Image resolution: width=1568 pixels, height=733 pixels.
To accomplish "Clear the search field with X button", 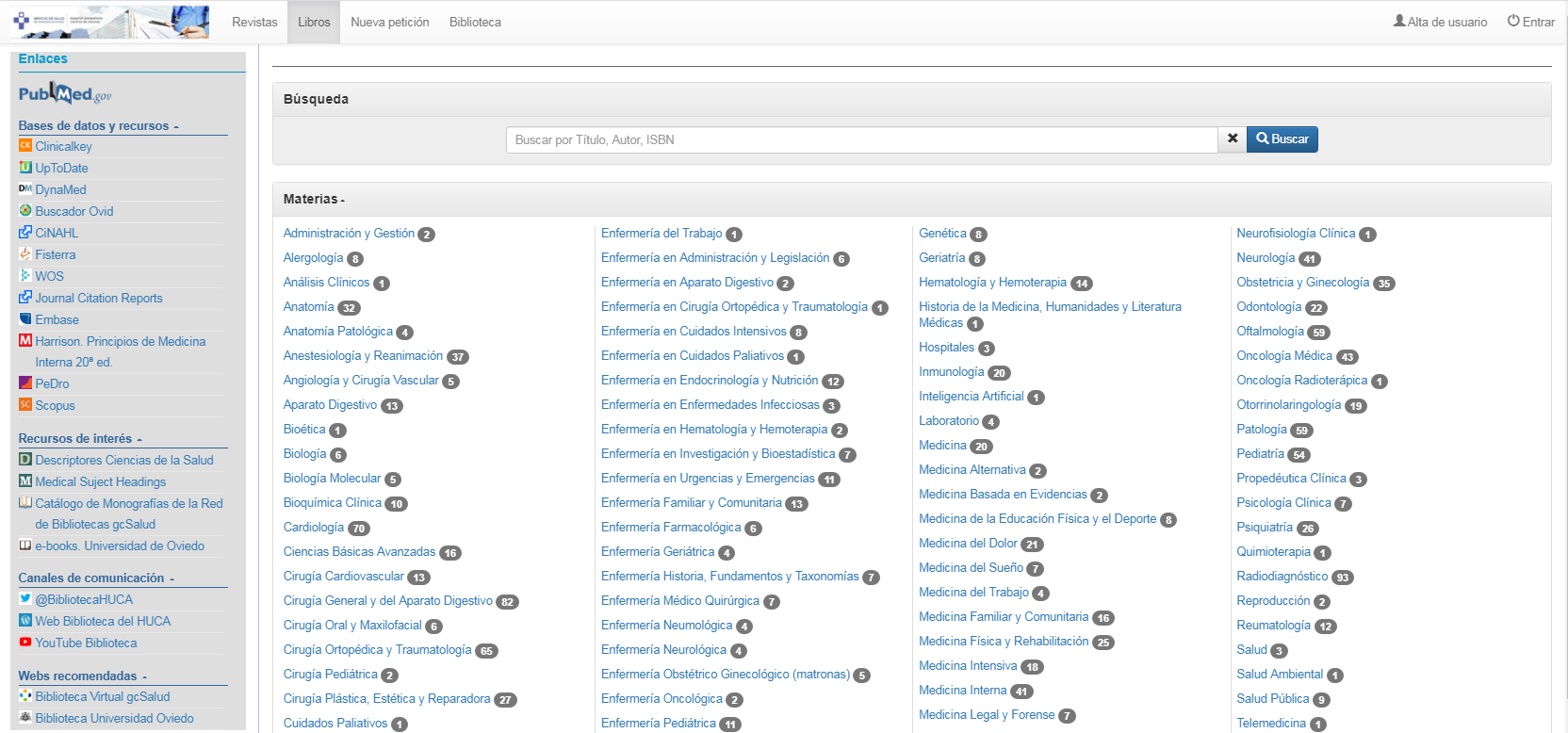I will 1232,139.
